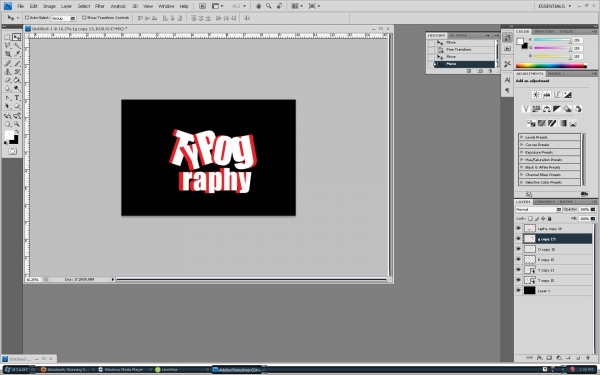Open the layer Opacity dropdown arrow
Image resolution: width=600 pixels, height=375 pixels.
click(593, 209)
